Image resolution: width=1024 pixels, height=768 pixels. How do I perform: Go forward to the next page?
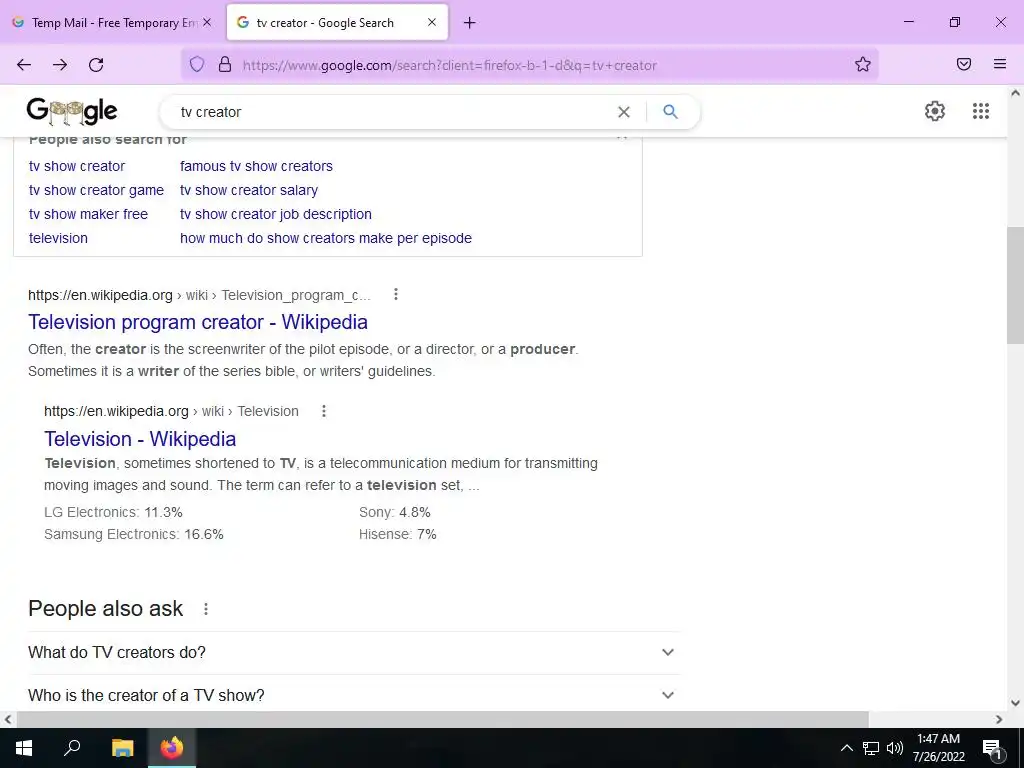click(x=60, y=65)
